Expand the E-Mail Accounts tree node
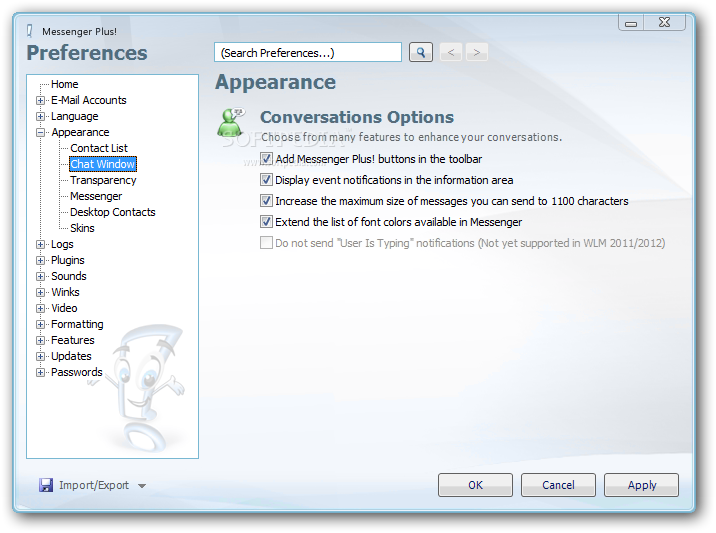 pyautogui.click(x=41, y=100)
